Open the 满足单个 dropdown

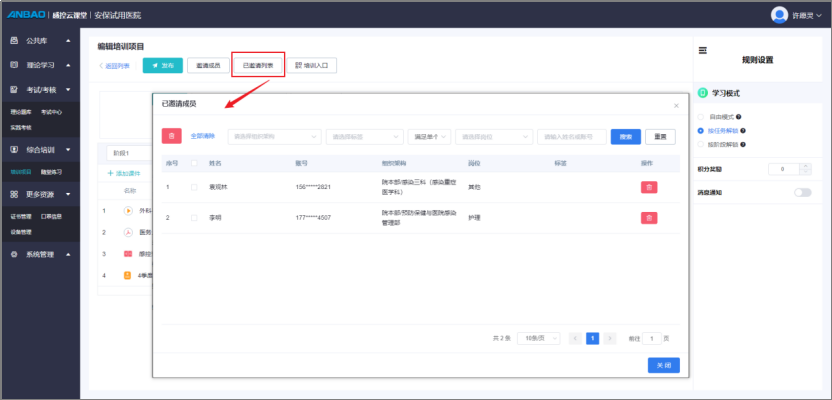(429, 137)
